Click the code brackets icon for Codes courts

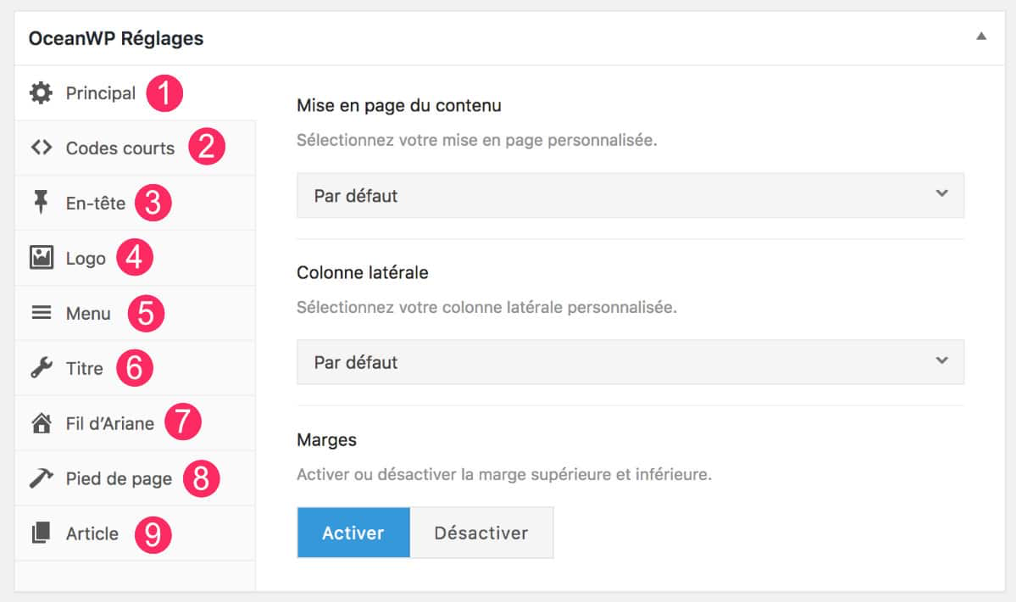click(x=41, y=148)
